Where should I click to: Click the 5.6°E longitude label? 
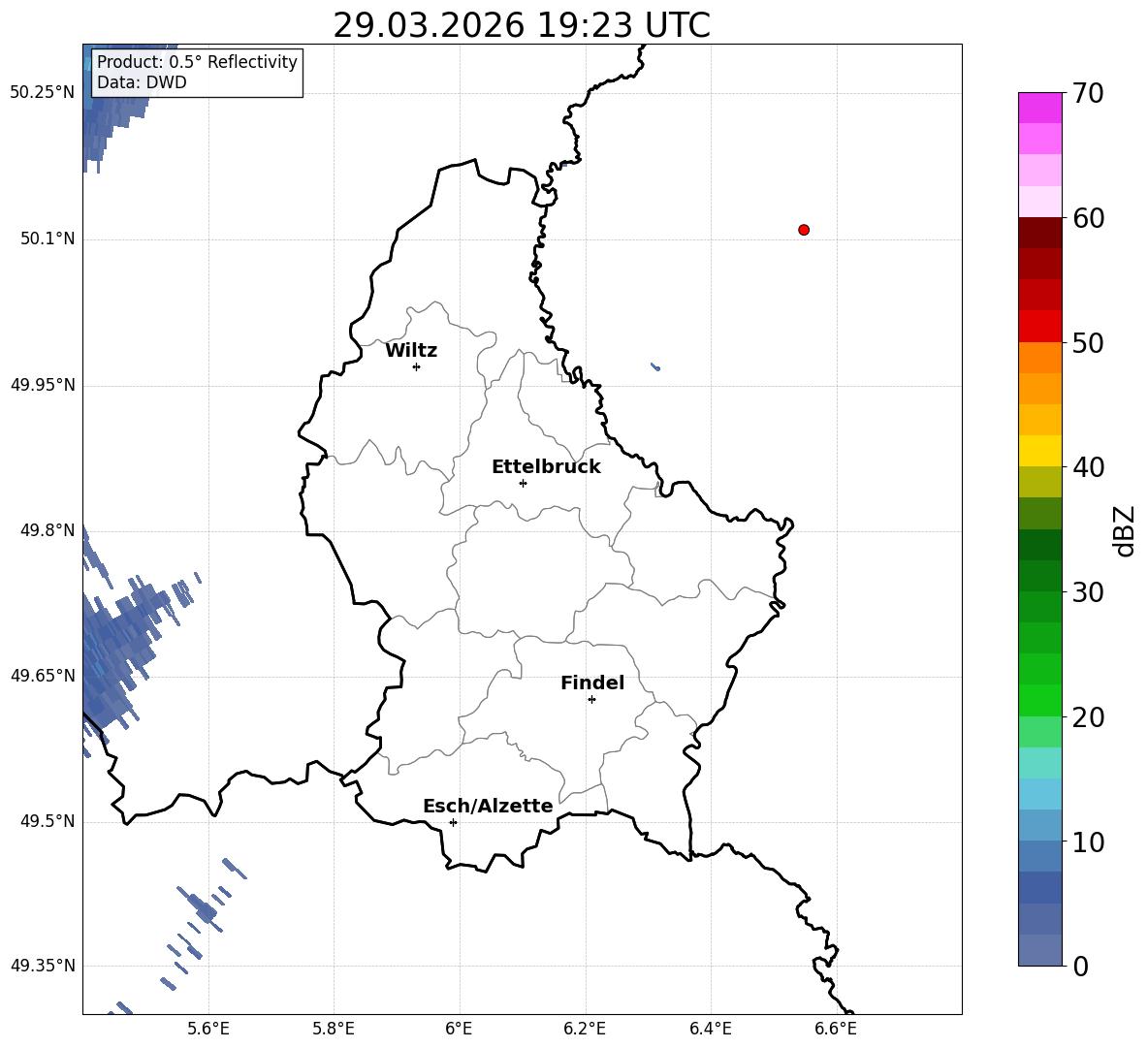coord(208,1029)
